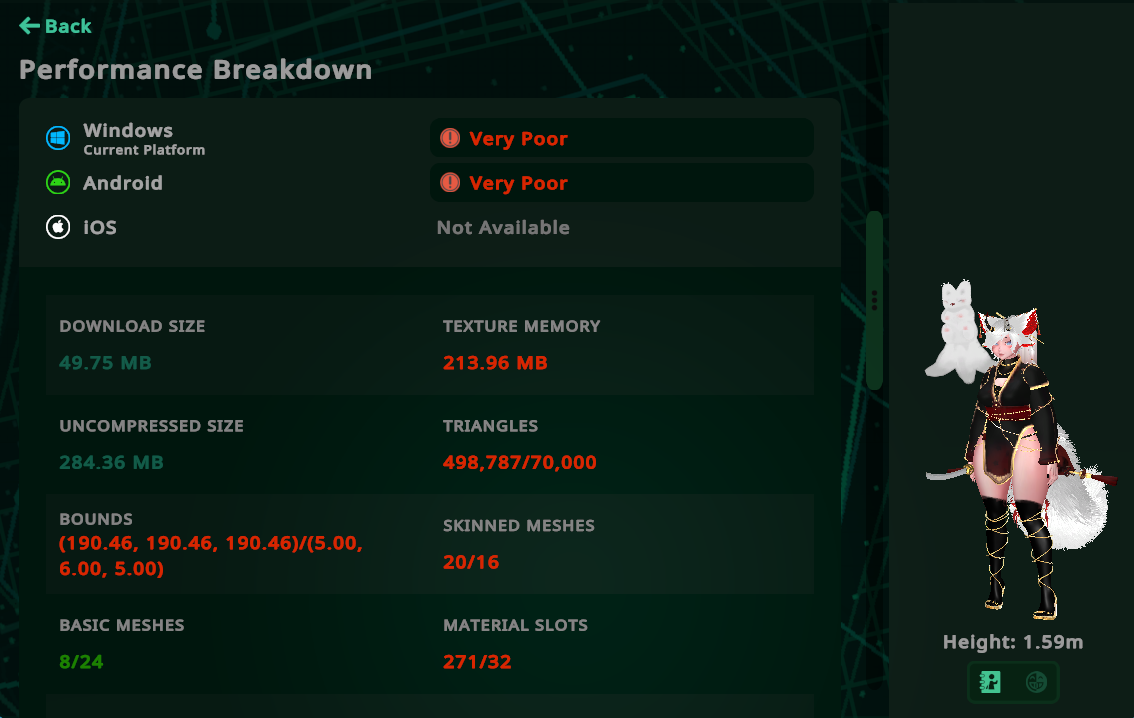
Task: Click the Back link text
Action: [x=69, y=26]
